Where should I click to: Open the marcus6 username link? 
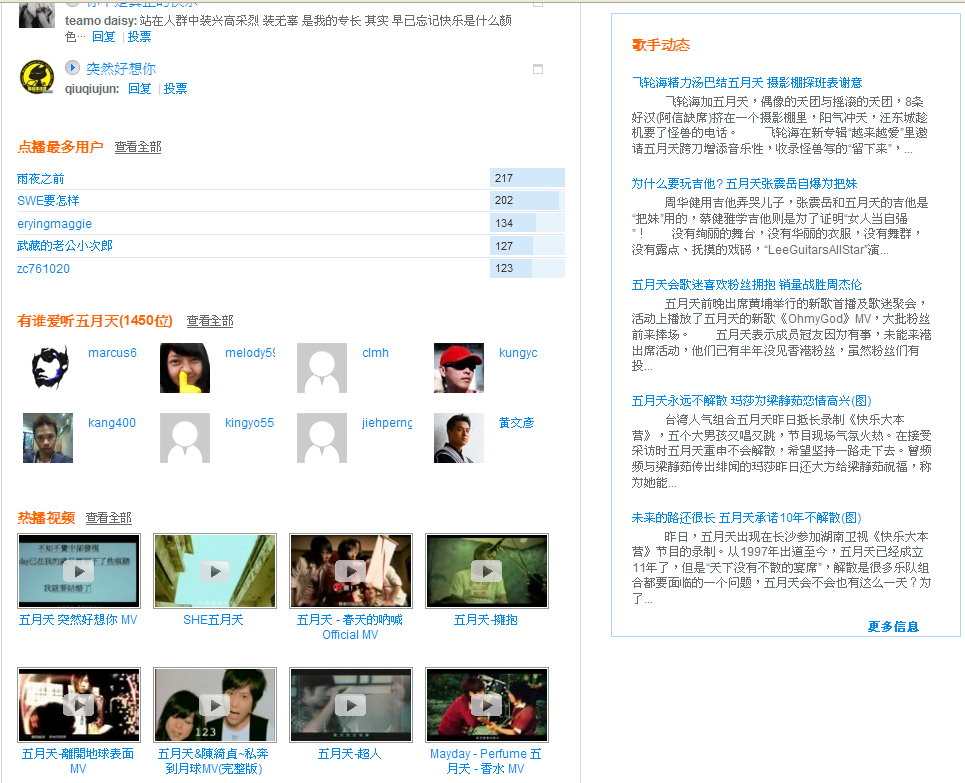(113, 353)
